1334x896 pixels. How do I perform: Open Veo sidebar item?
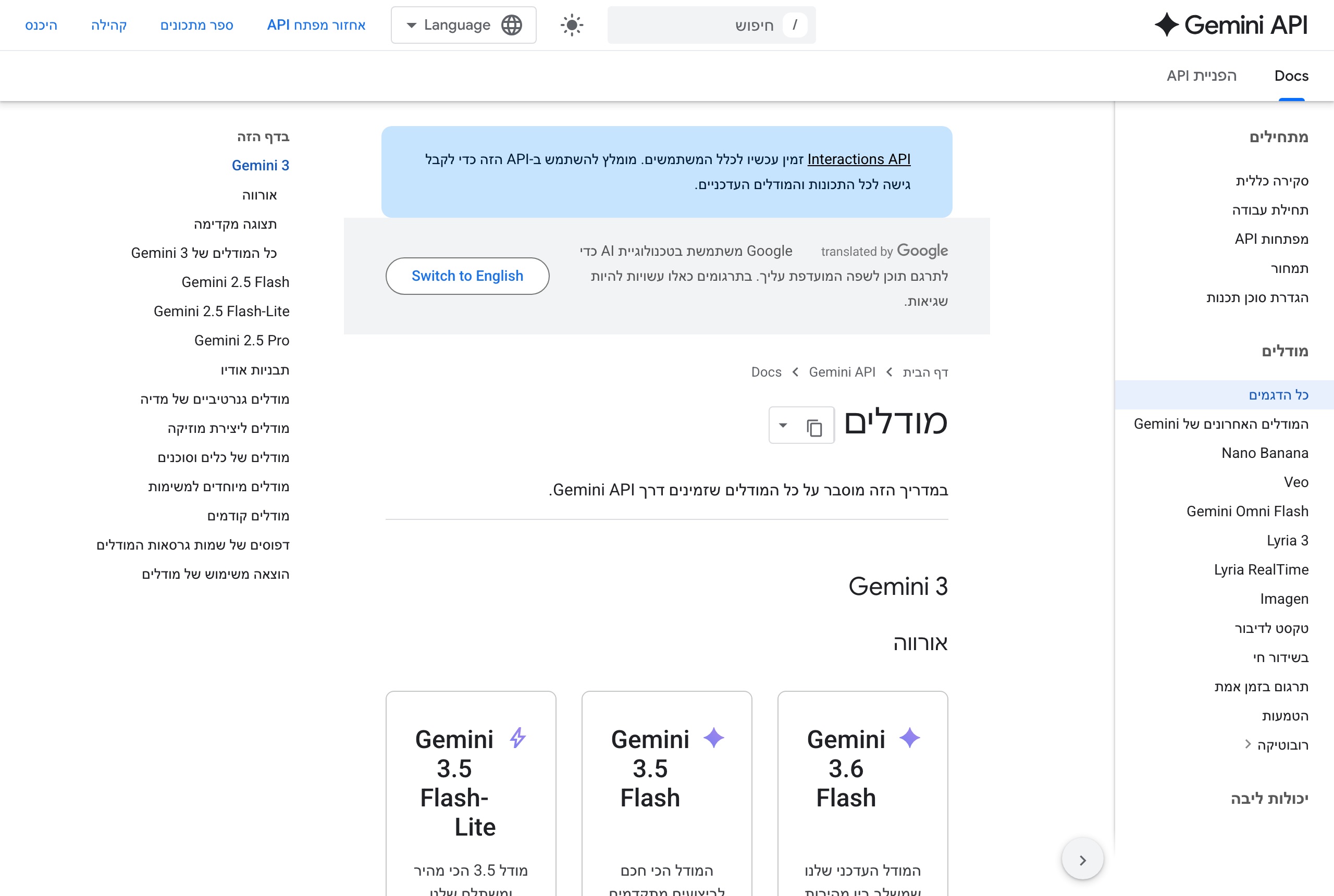(1296, 482)
